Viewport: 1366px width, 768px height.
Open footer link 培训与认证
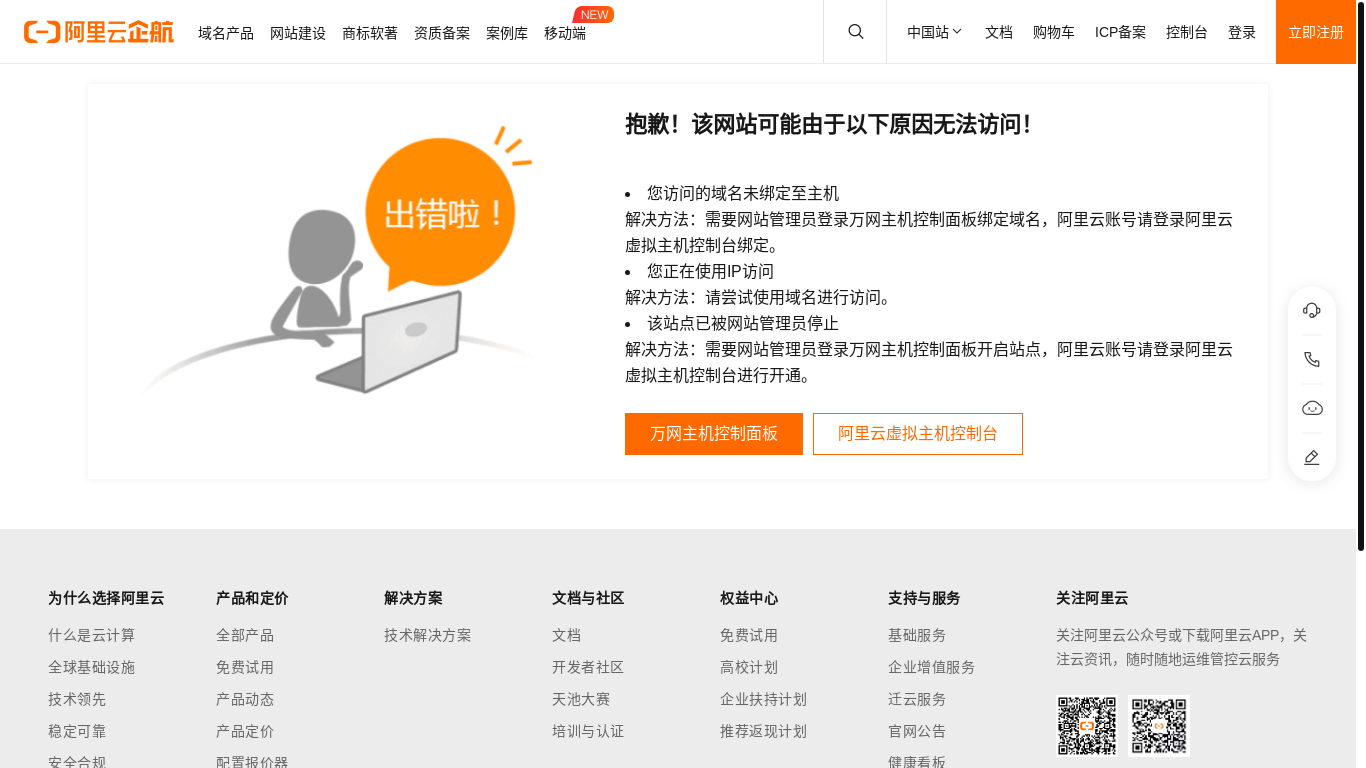(x=588, y=731)
